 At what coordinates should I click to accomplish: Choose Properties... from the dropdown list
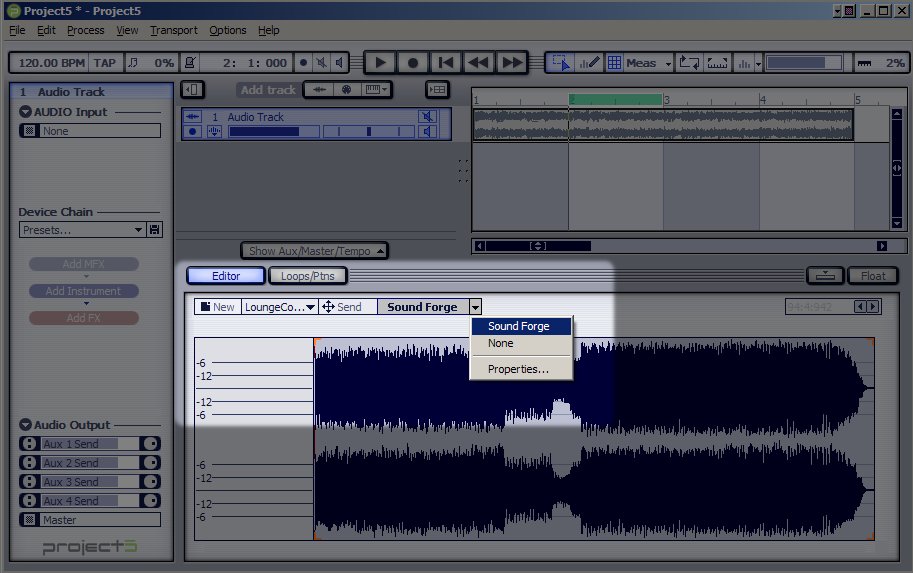point(521,369)
